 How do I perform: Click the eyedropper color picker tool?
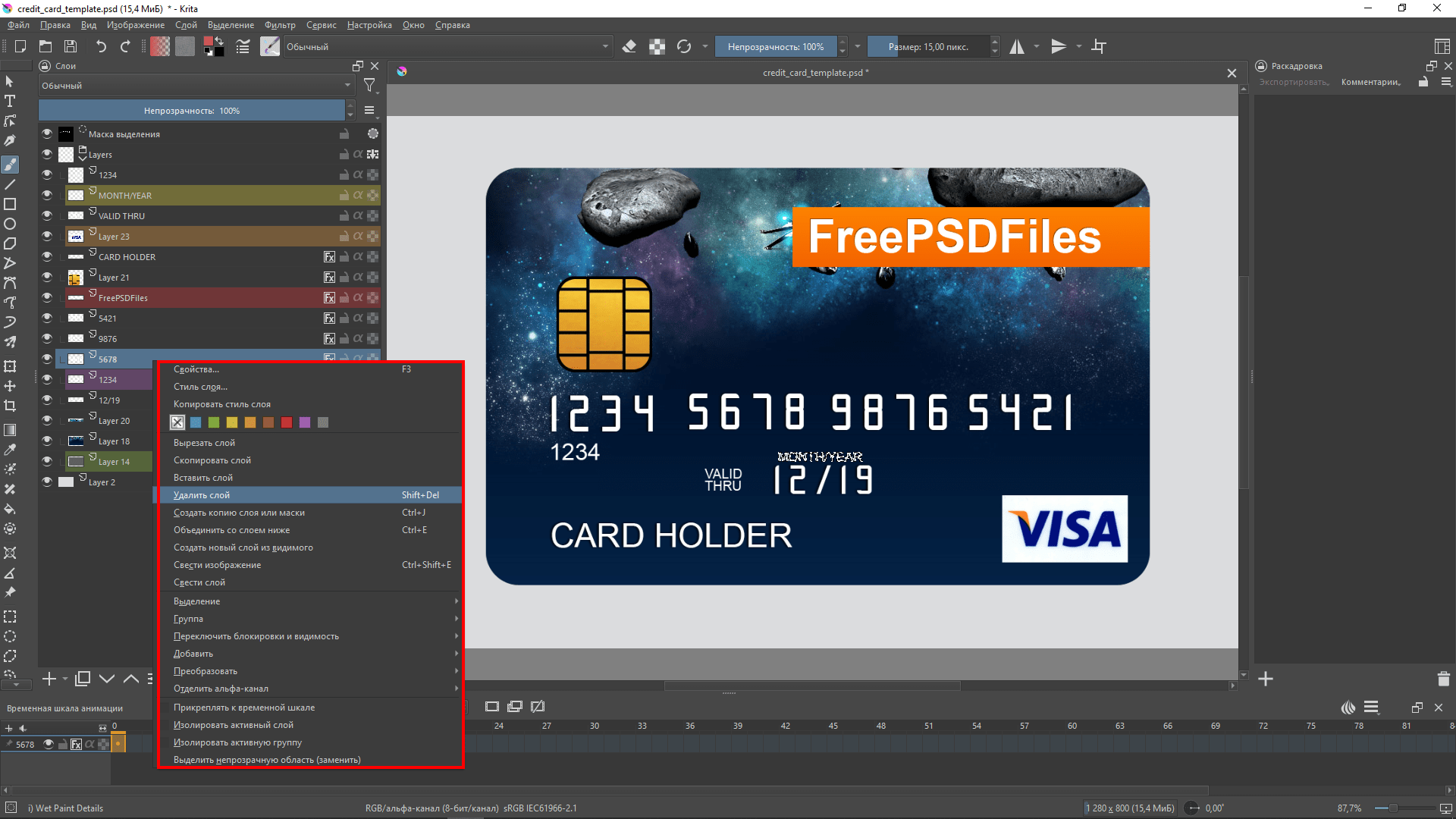[13, 448]
